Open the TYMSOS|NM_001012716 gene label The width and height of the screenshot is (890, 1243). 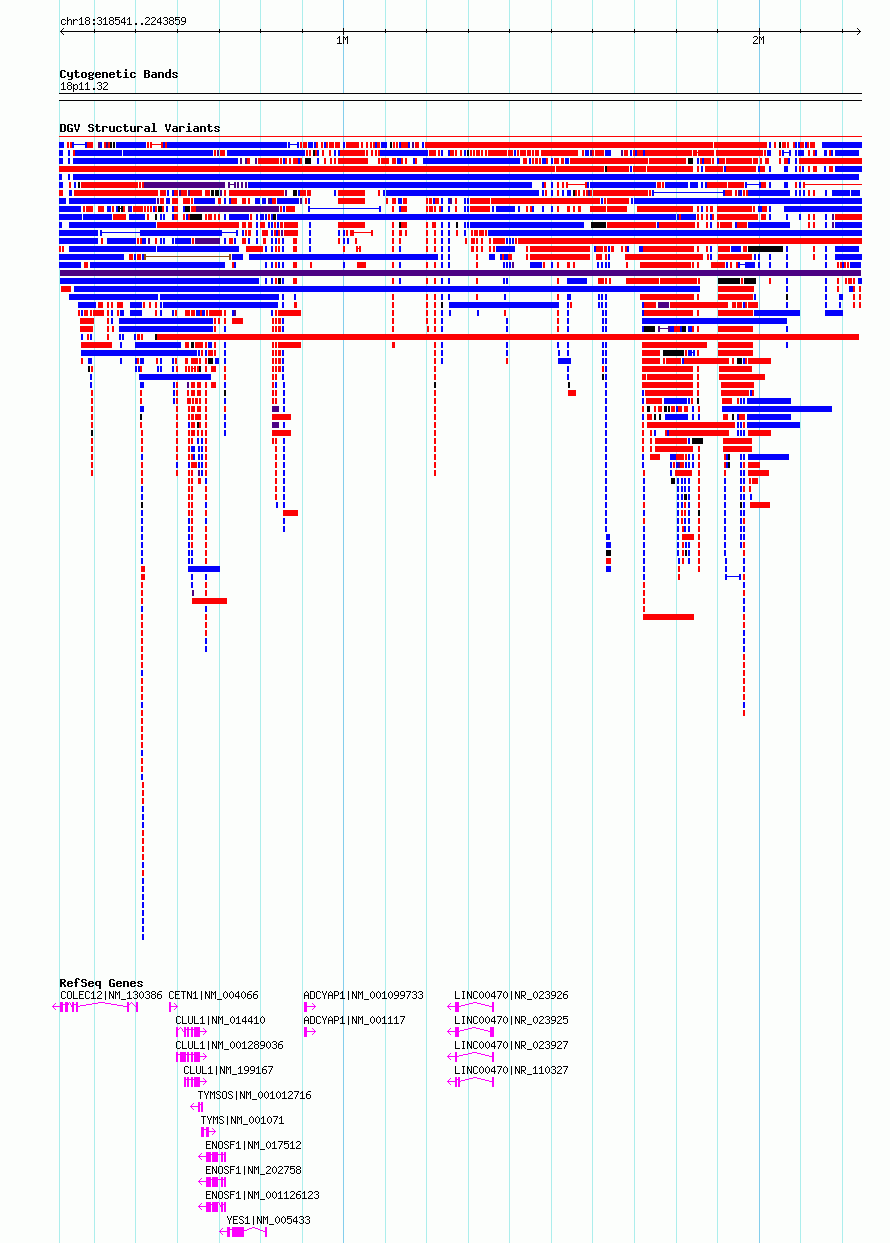[254, 1095]
